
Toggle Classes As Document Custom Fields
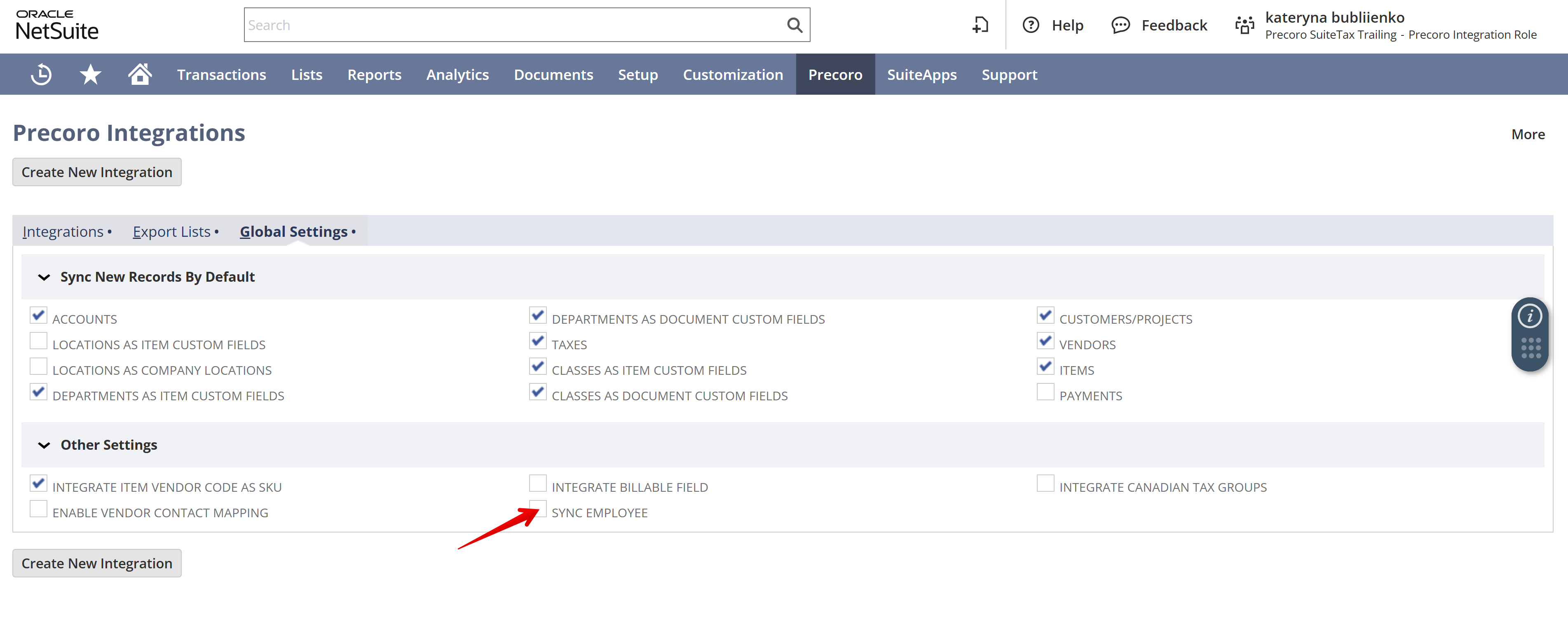coord(537,392)
